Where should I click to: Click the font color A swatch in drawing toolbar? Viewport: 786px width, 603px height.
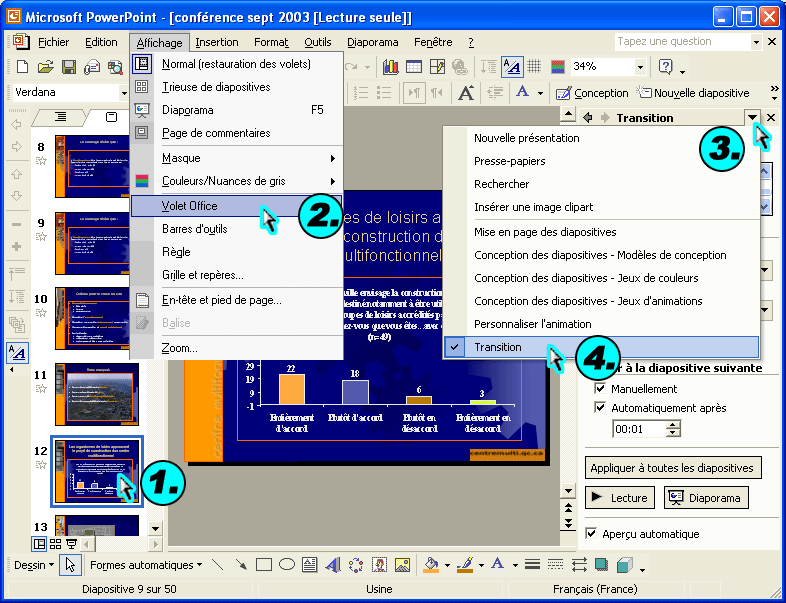pos(498,565)
